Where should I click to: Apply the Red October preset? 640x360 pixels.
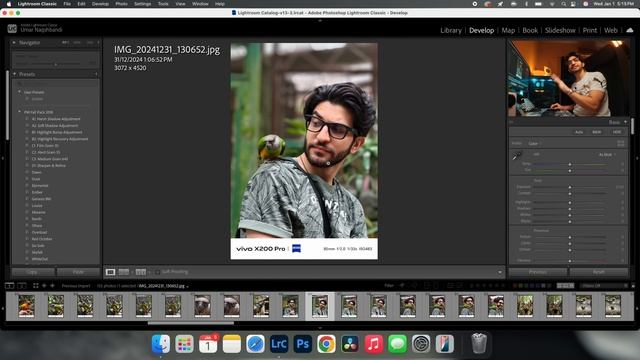coord(42,239)
